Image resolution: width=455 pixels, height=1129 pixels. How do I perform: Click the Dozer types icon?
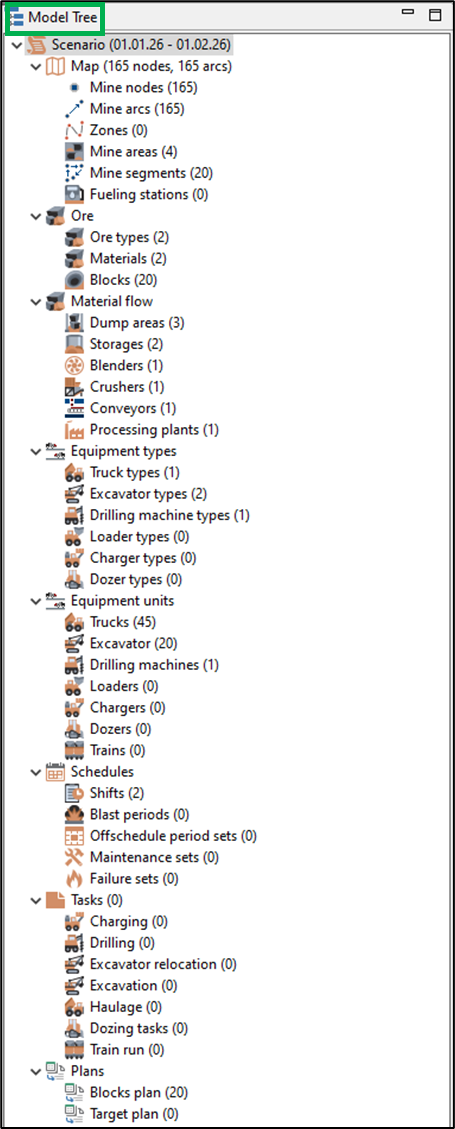74,580
